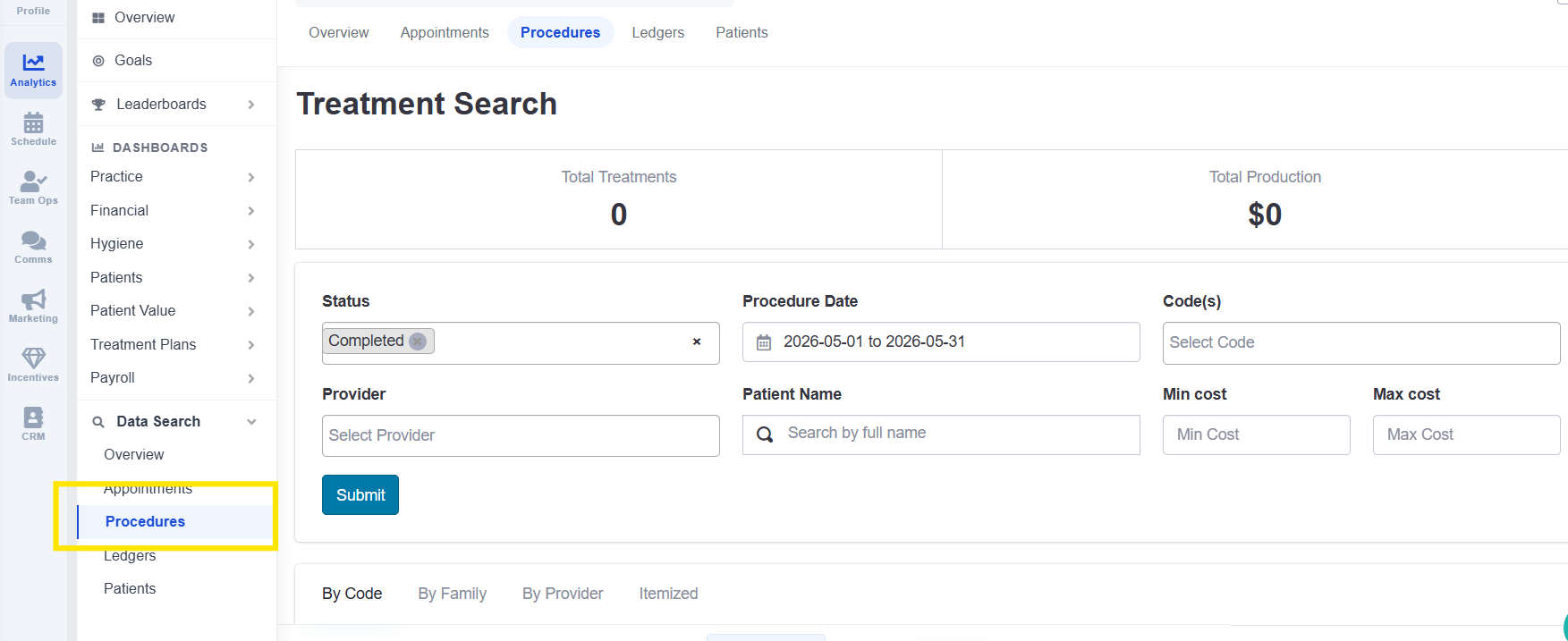The image size is (1568, 641).
Task: Switch to the Ledgers top tab
Action: point(657,32)
